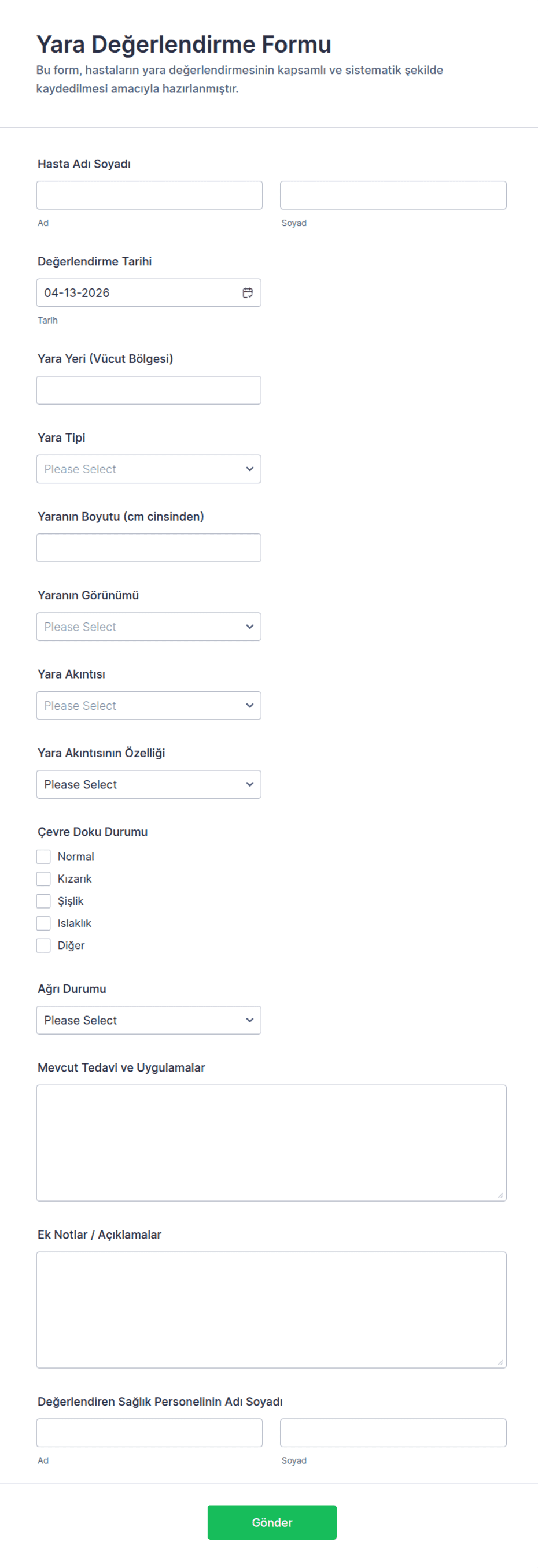Screen dimensions: 538x1568
Task: Open the Ağrı Durumu dropdown
Action: [149, 1020]
